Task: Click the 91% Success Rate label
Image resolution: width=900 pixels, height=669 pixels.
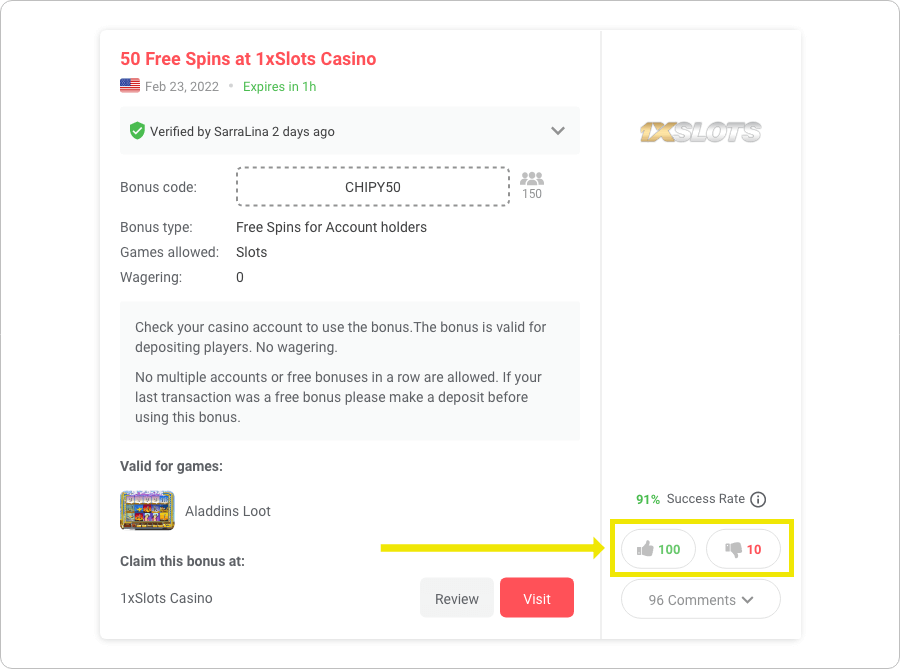Action: point(690,499)
